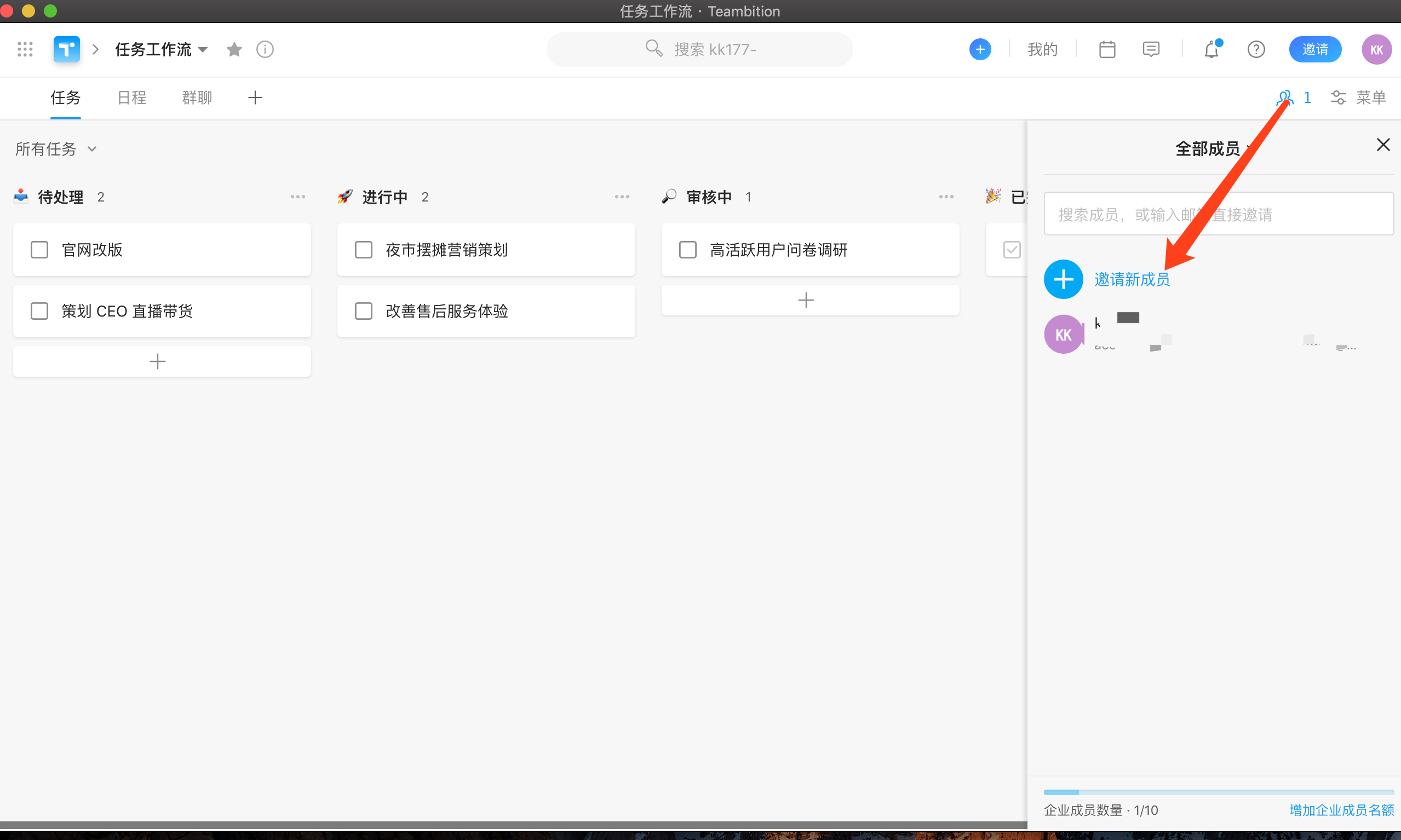Viewport: 1401px width, 840px height.
Task: Tick the 高活跃用户问卷调研 checkbox
Action: point(687,250)
